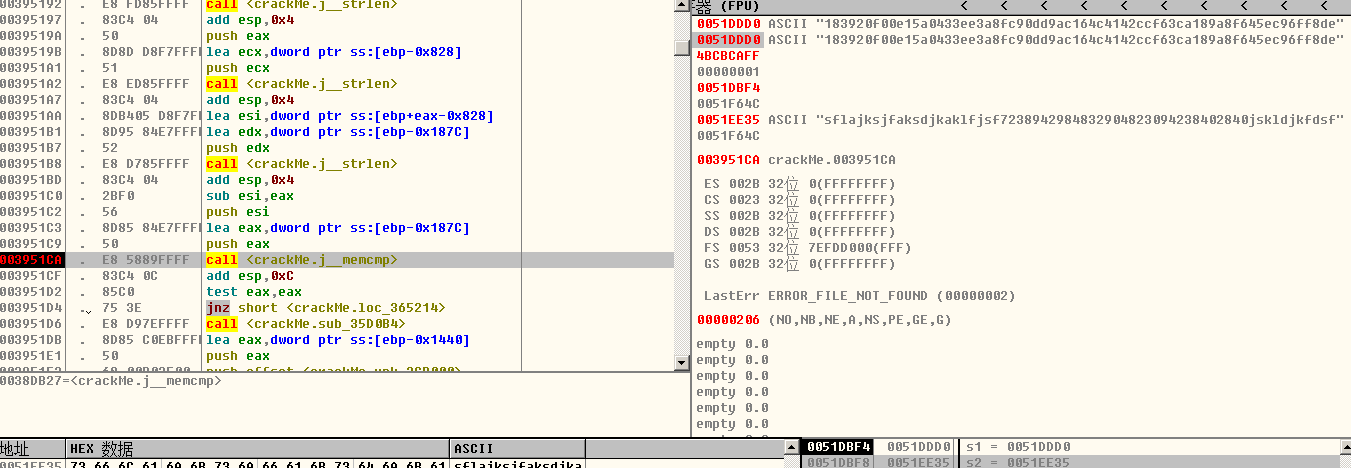The width and height of the screenshot is (1351, 468).
Task: Click info line 0038DB27=<crackMe.j__memcmp>
Action: coord(111,381)
